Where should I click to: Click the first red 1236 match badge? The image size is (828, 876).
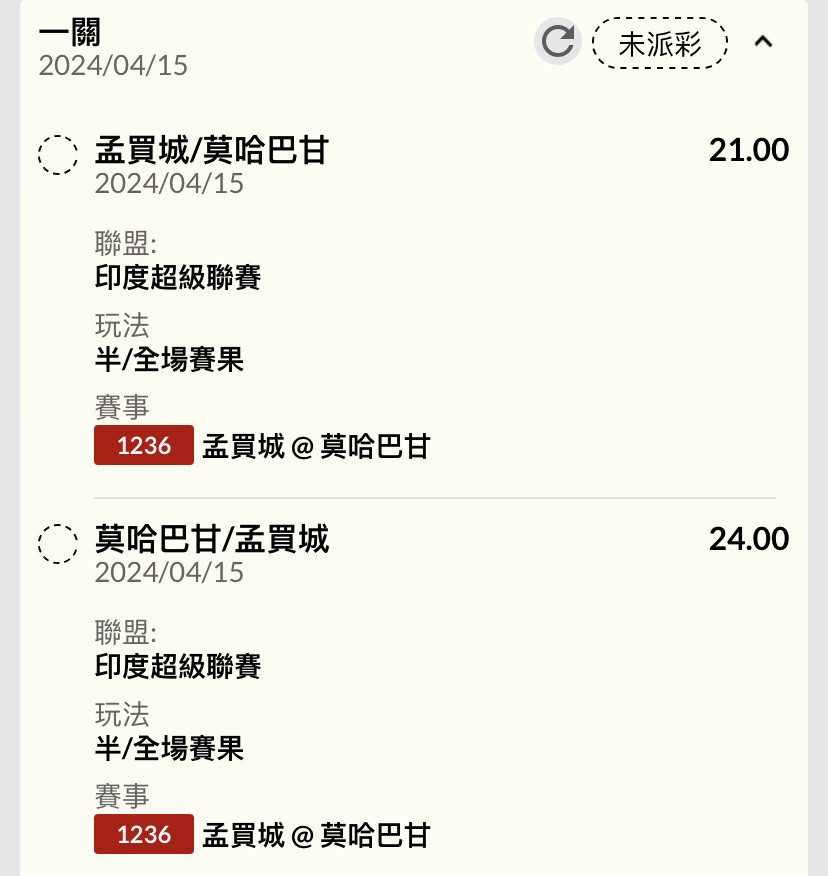coord(144,445)
